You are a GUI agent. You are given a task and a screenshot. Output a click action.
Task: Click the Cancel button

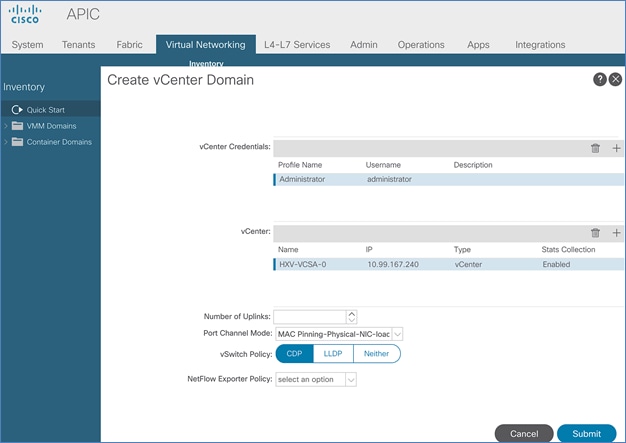pyautogui.click(x=524, y=434)
